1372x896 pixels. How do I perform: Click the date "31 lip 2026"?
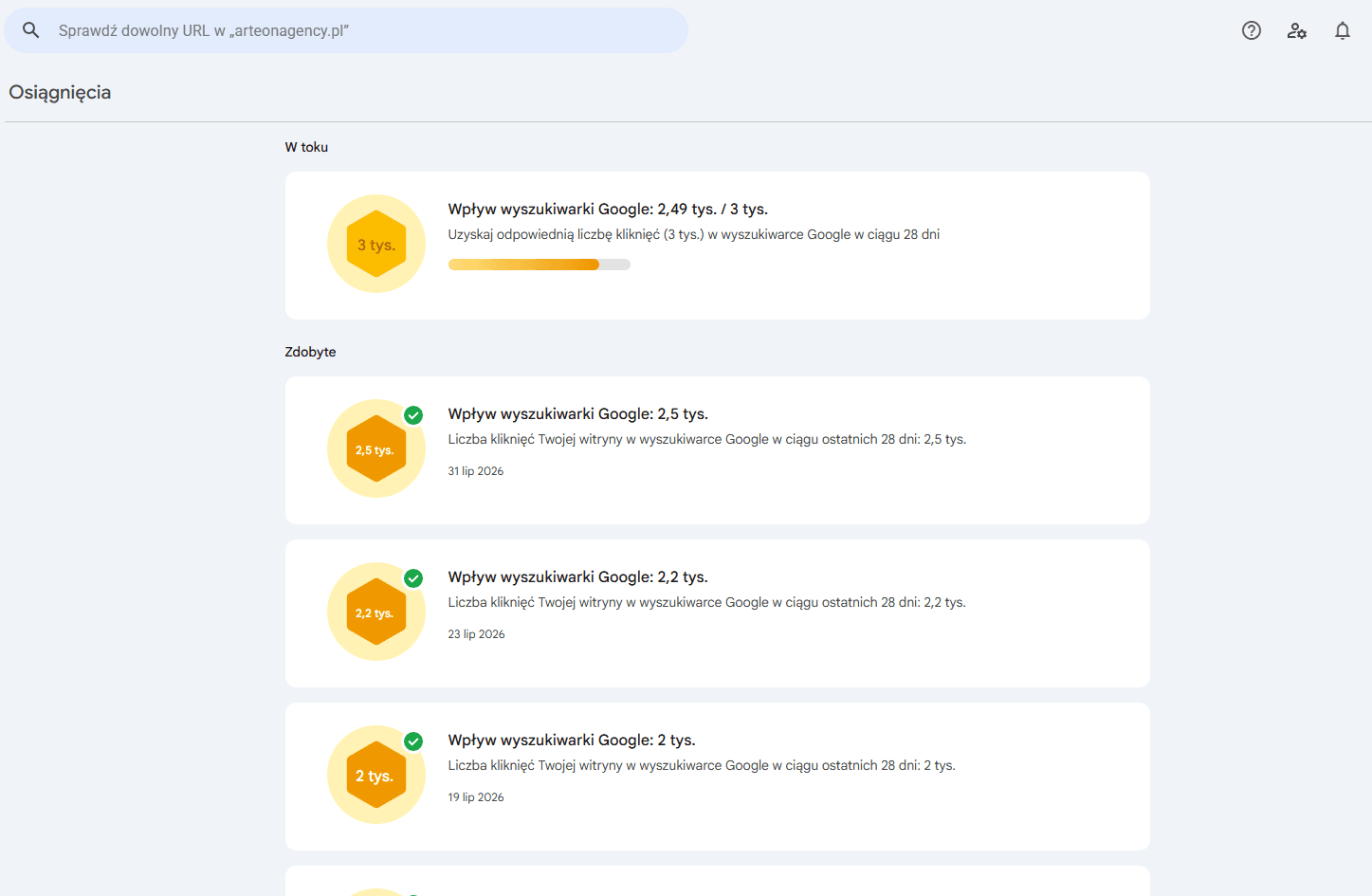pos(476,471)
